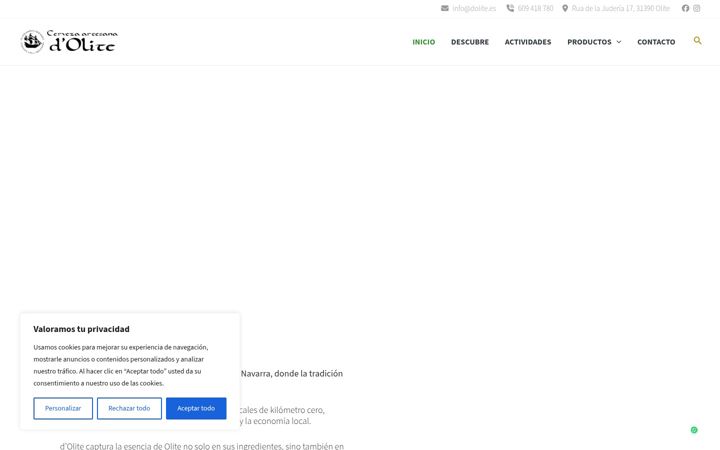Open the Contacto menu item
Screen dimensions: 720x450
tap(656, 42)
